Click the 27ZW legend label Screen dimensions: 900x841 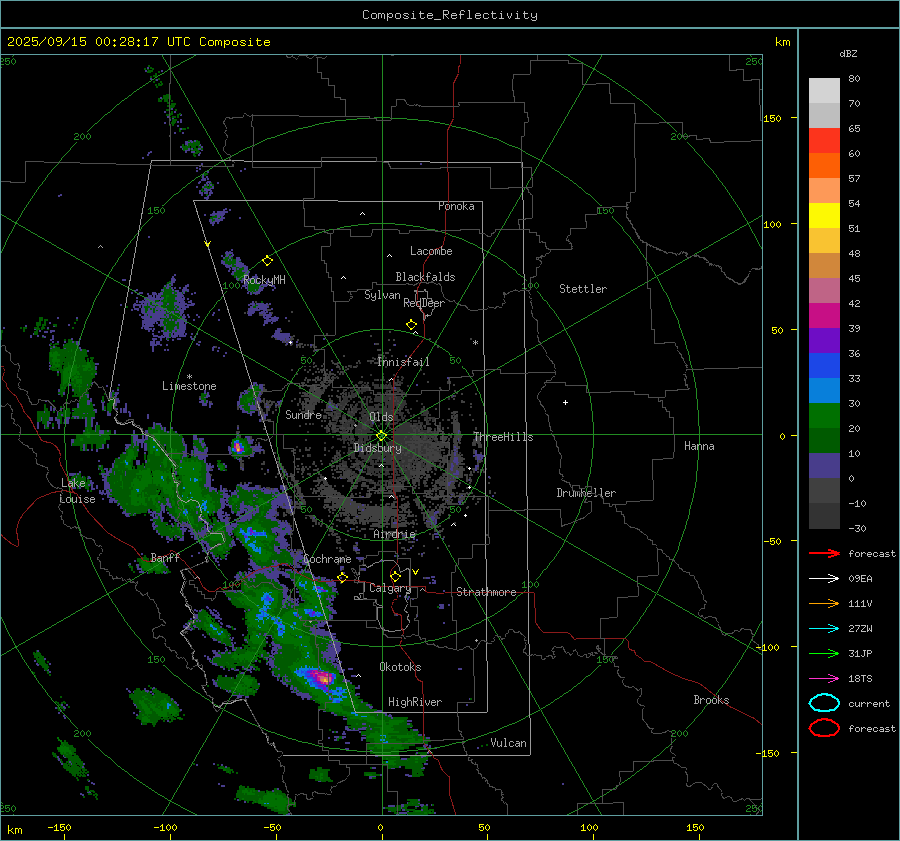click(860, 629)
